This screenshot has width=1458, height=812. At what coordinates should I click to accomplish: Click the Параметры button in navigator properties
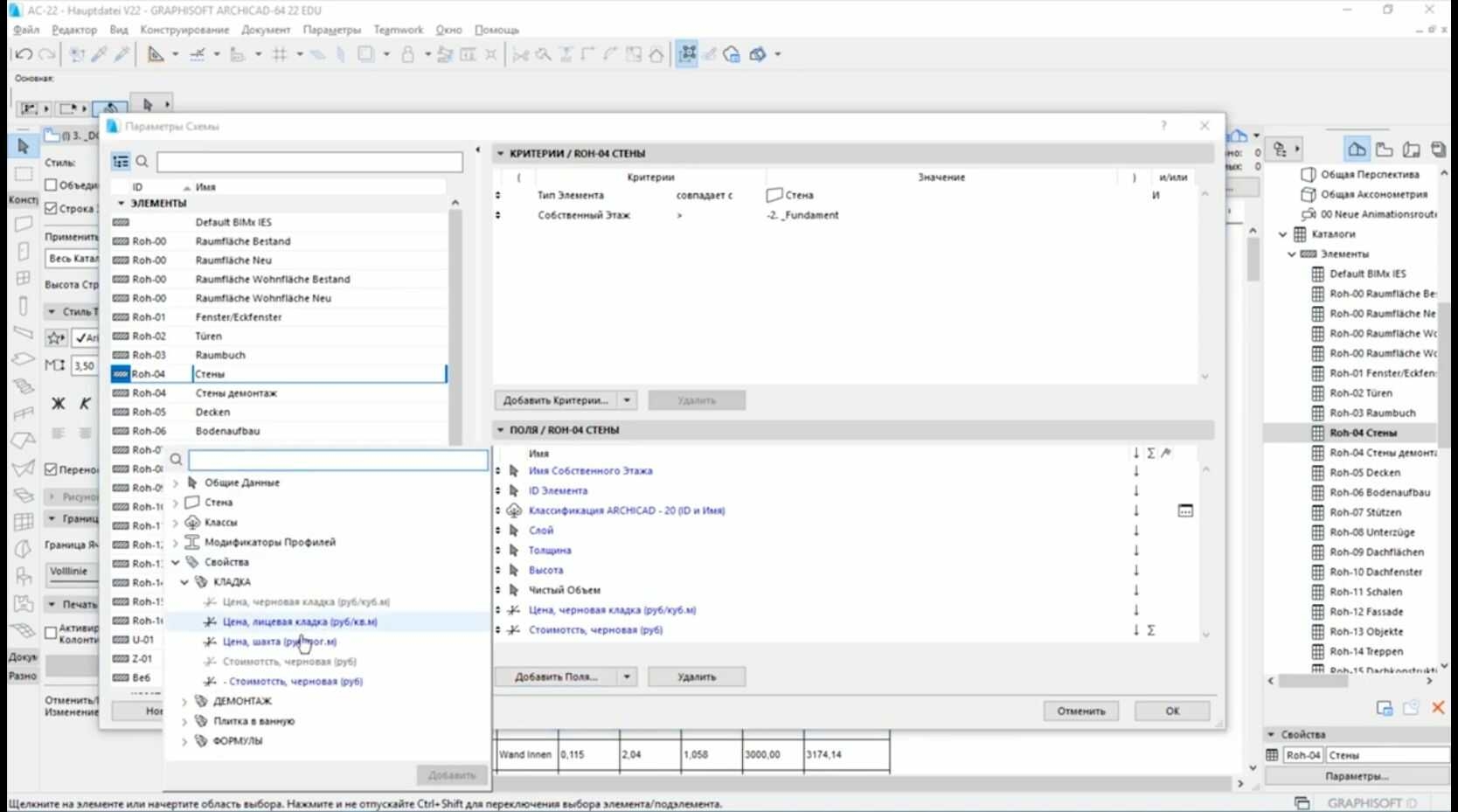(1357, 776)
